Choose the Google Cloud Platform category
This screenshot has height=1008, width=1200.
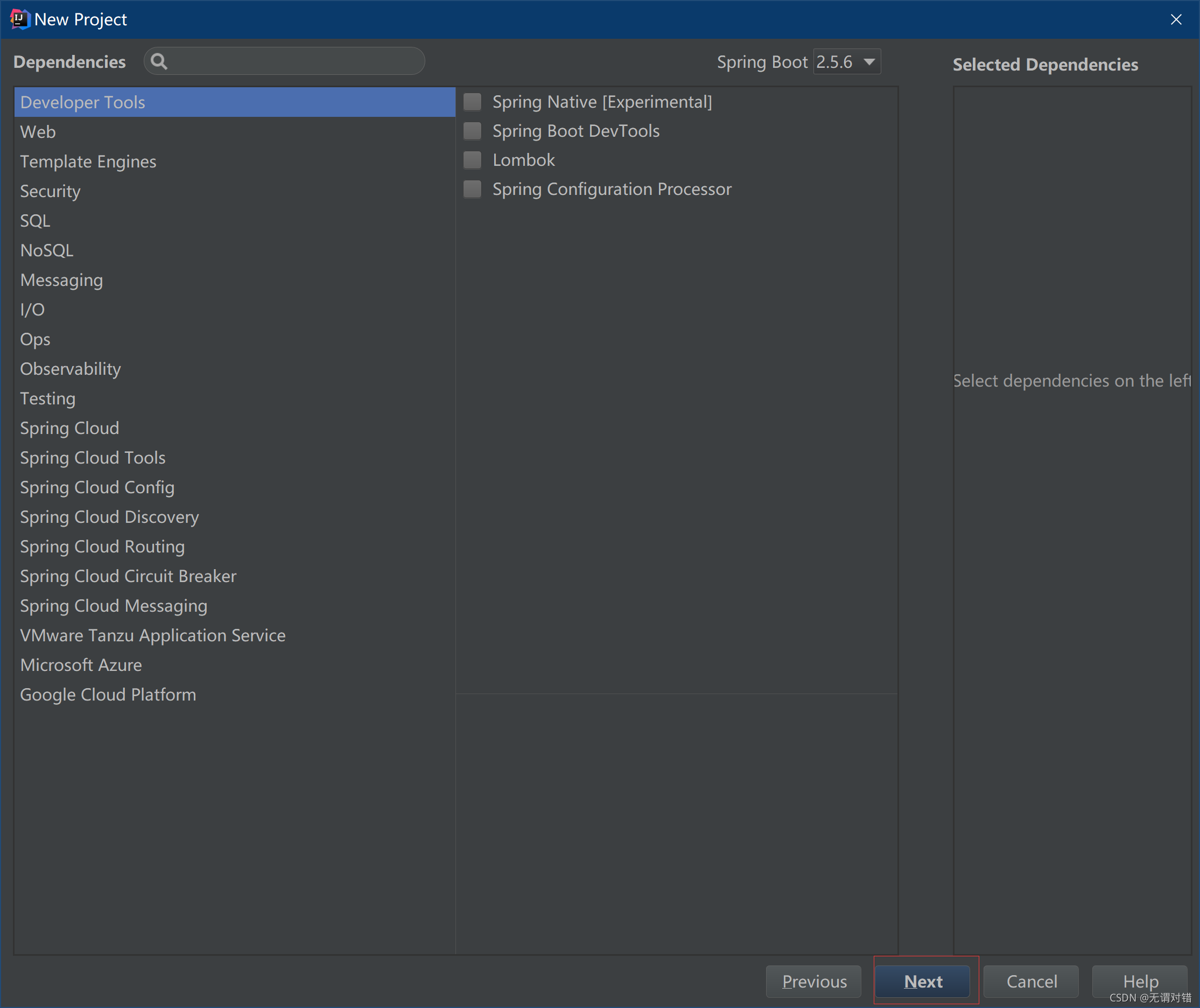(x=235, y=695)
